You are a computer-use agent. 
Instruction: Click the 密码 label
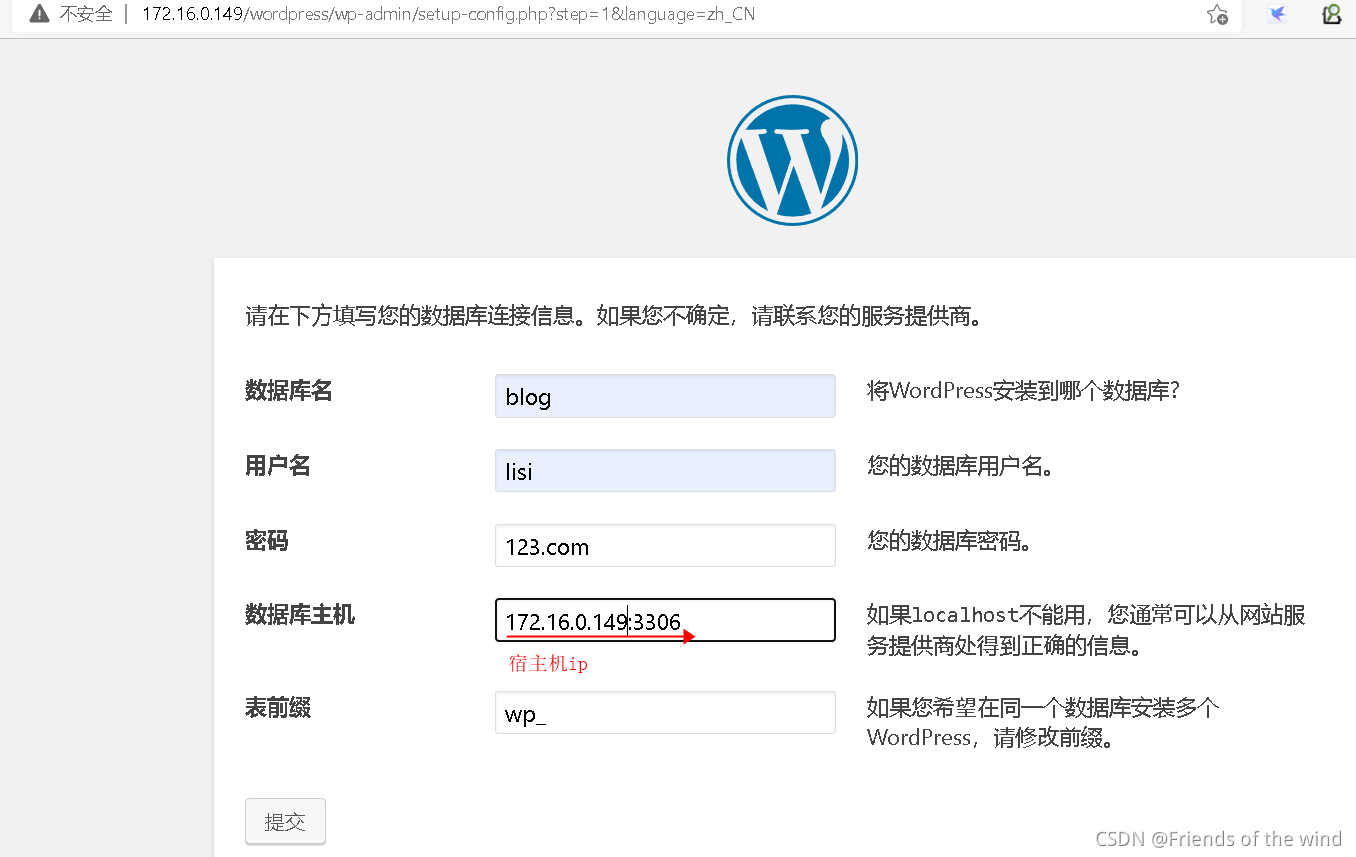coord(267,541)
